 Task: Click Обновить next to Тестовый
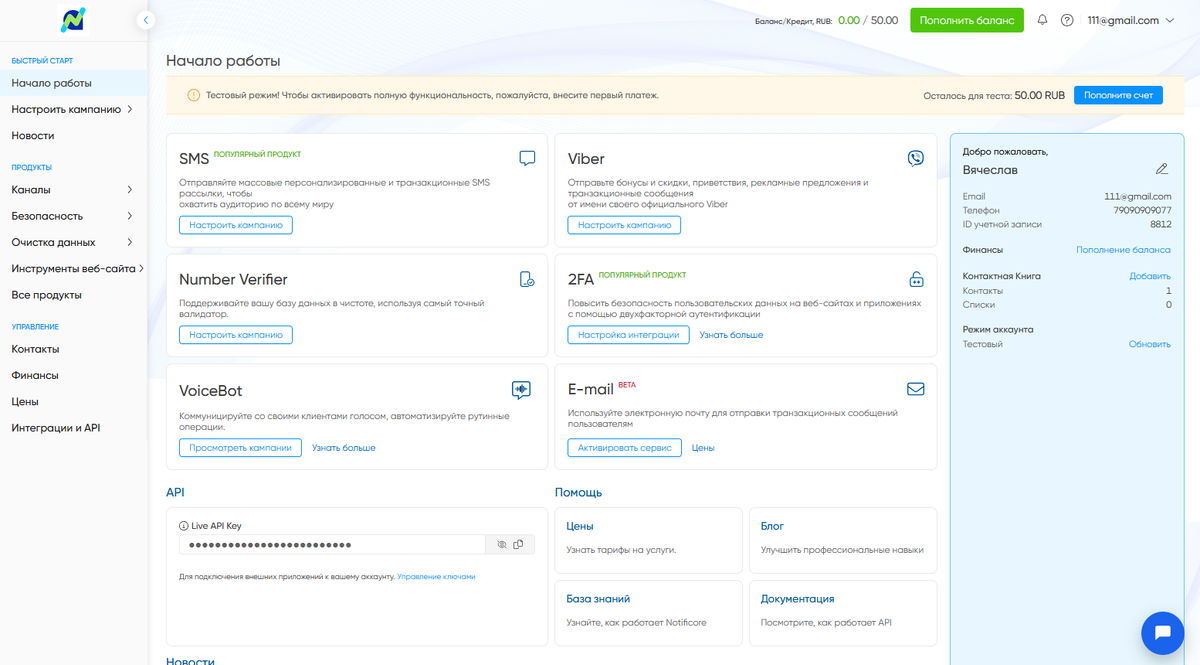[1150, 344]
